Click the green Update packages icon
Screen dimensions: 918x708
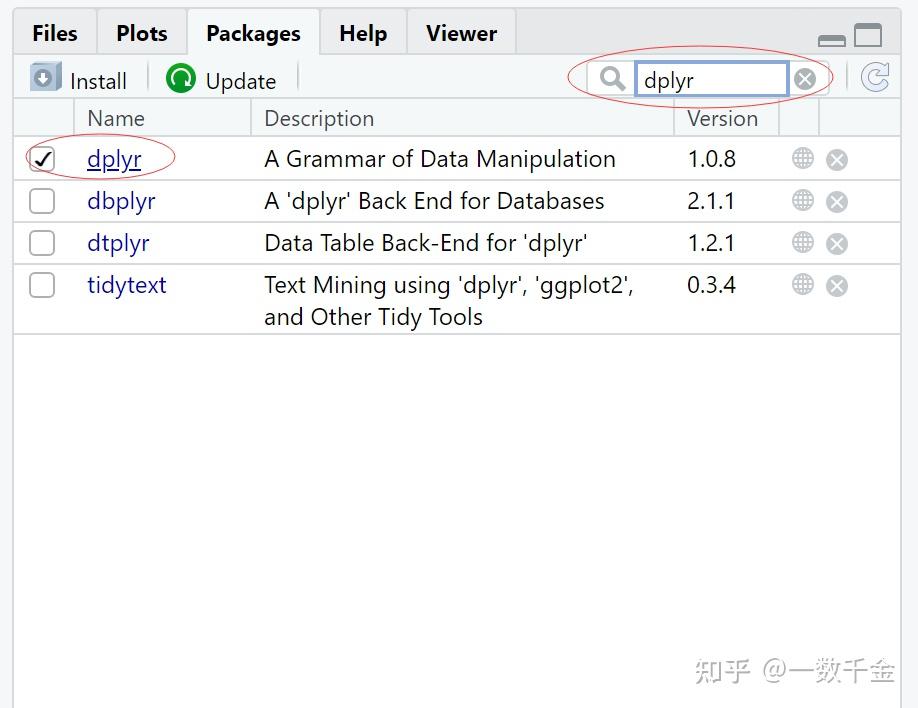point(181,78)
